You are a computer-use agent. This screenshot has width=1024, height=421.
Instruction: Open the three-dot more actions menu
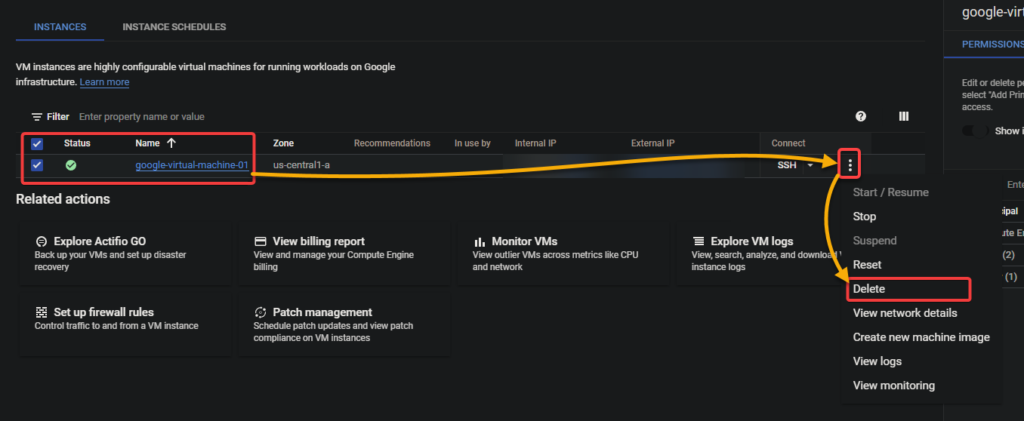[850, 165]
